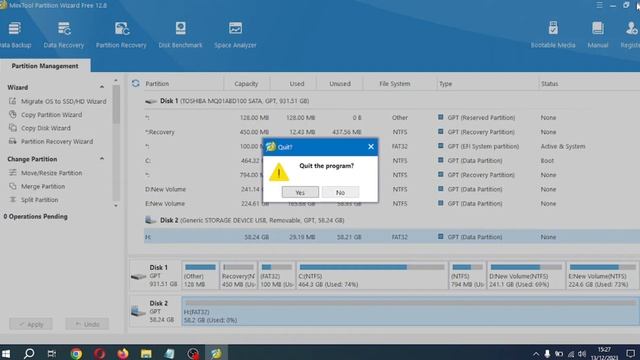Close the Quit dialog with X
Screen dimensions: 640x360
click(371, 147)
